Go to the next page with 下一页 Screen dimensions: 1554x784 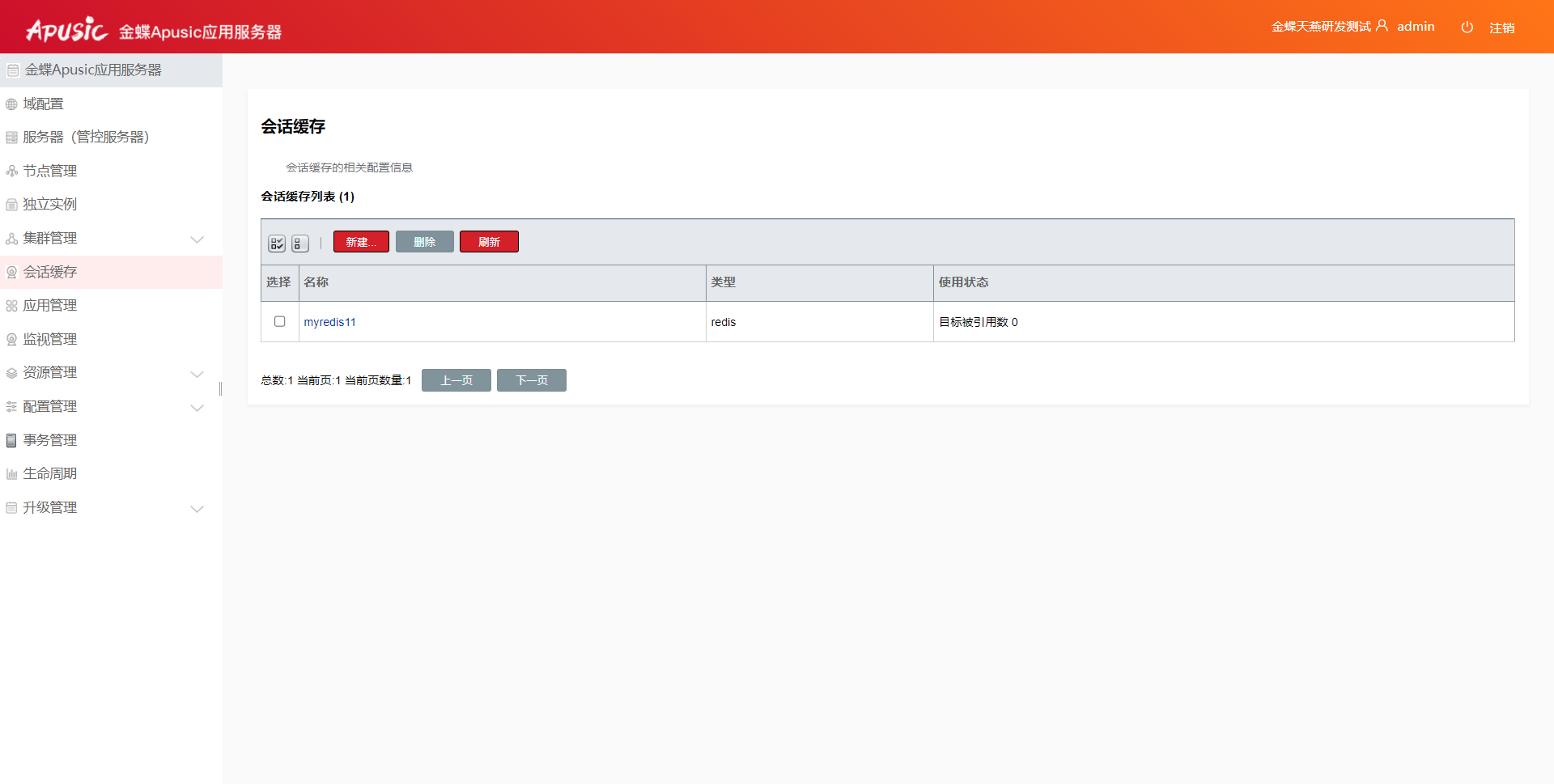531,380
